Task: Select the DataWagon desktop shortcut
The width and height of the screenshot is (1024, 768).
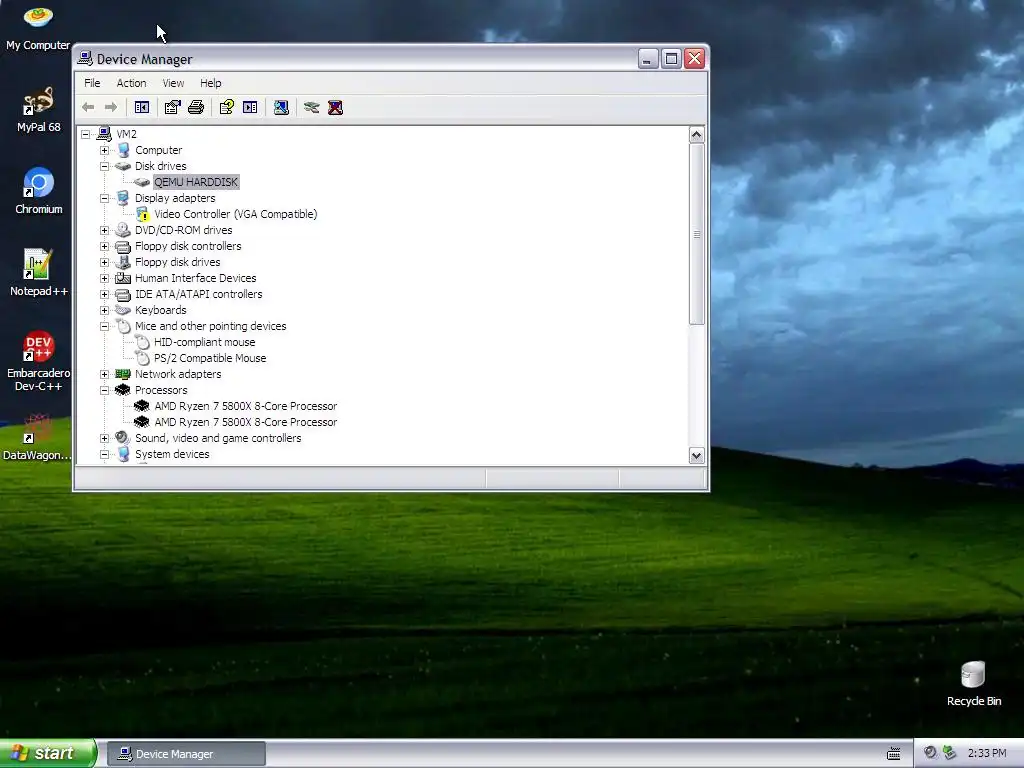Action: click(x=37, y=437)
